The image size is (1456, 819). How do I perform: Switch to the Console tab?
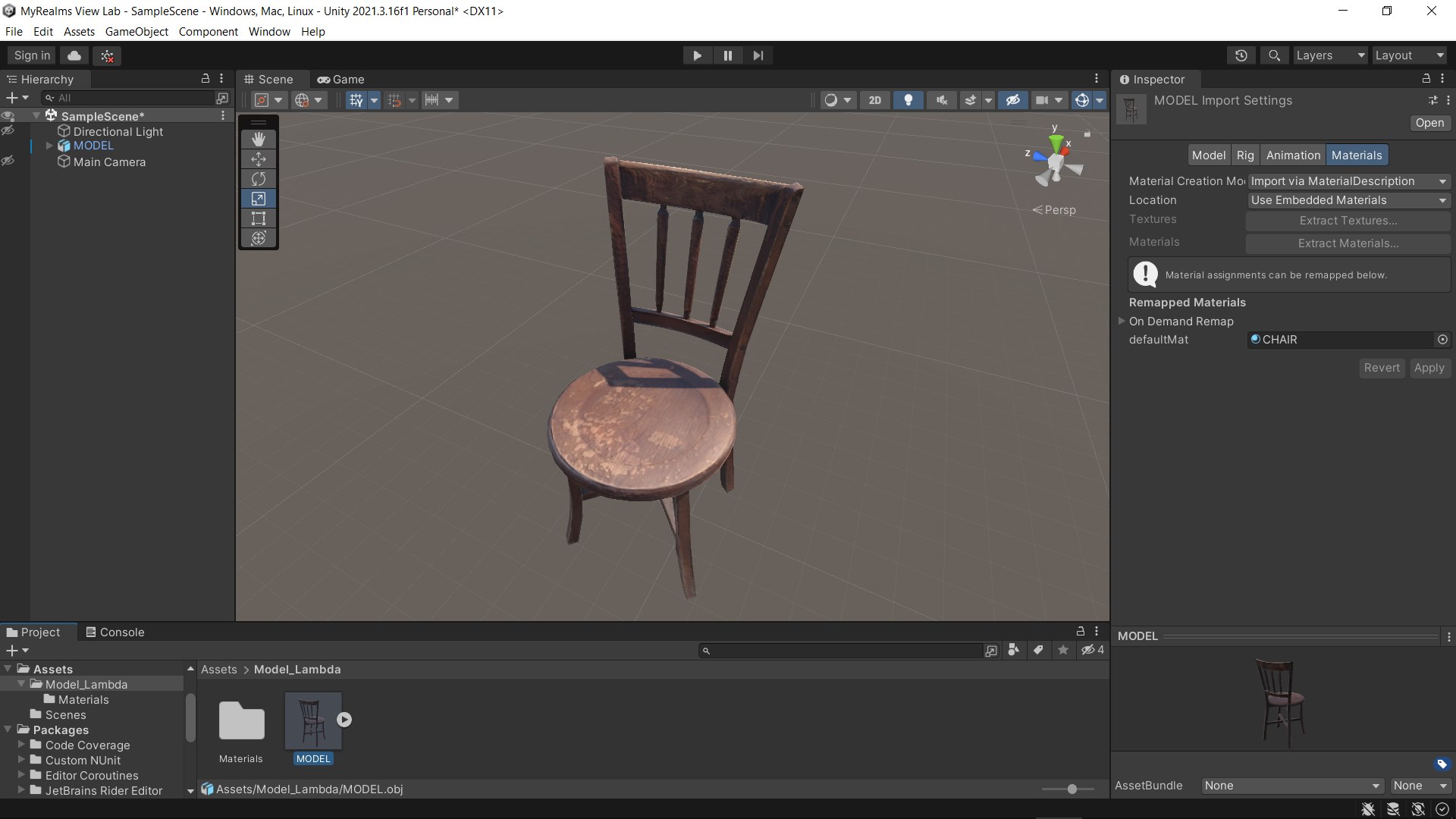115,632
